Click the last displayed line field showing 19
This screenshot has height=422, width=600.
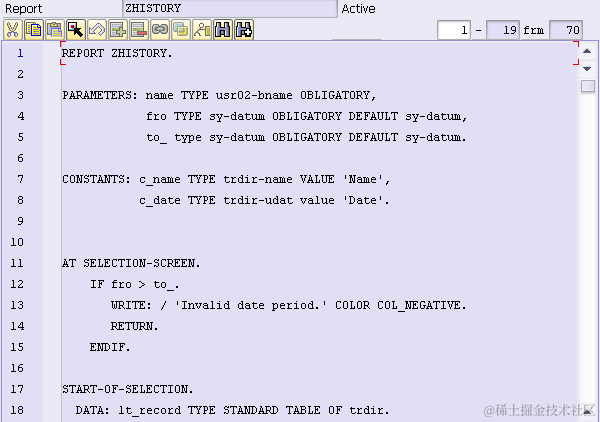[x=503, y=30]
